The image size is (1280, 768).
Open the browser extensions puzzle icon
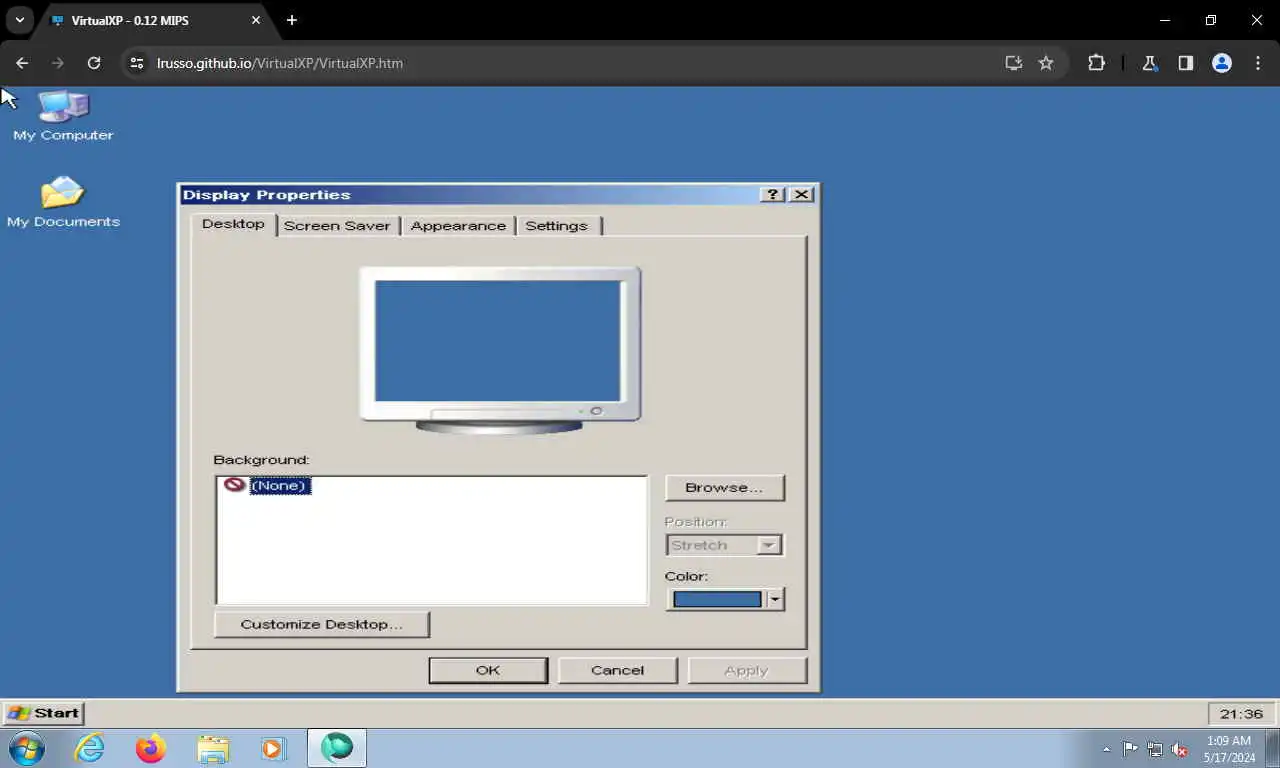(x=1096, y=63)
